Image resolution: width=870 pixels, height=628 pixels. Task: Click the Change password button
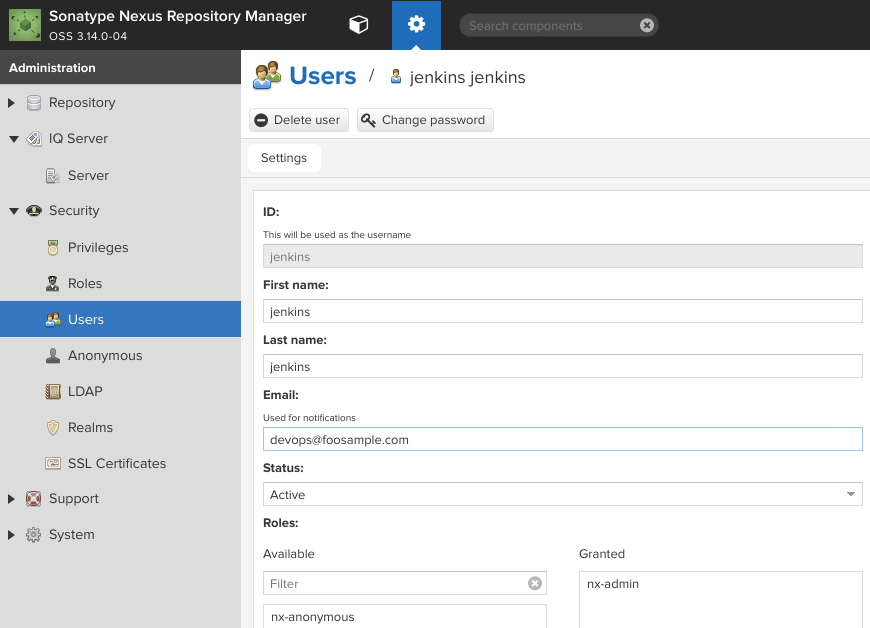tap(425, 120)
